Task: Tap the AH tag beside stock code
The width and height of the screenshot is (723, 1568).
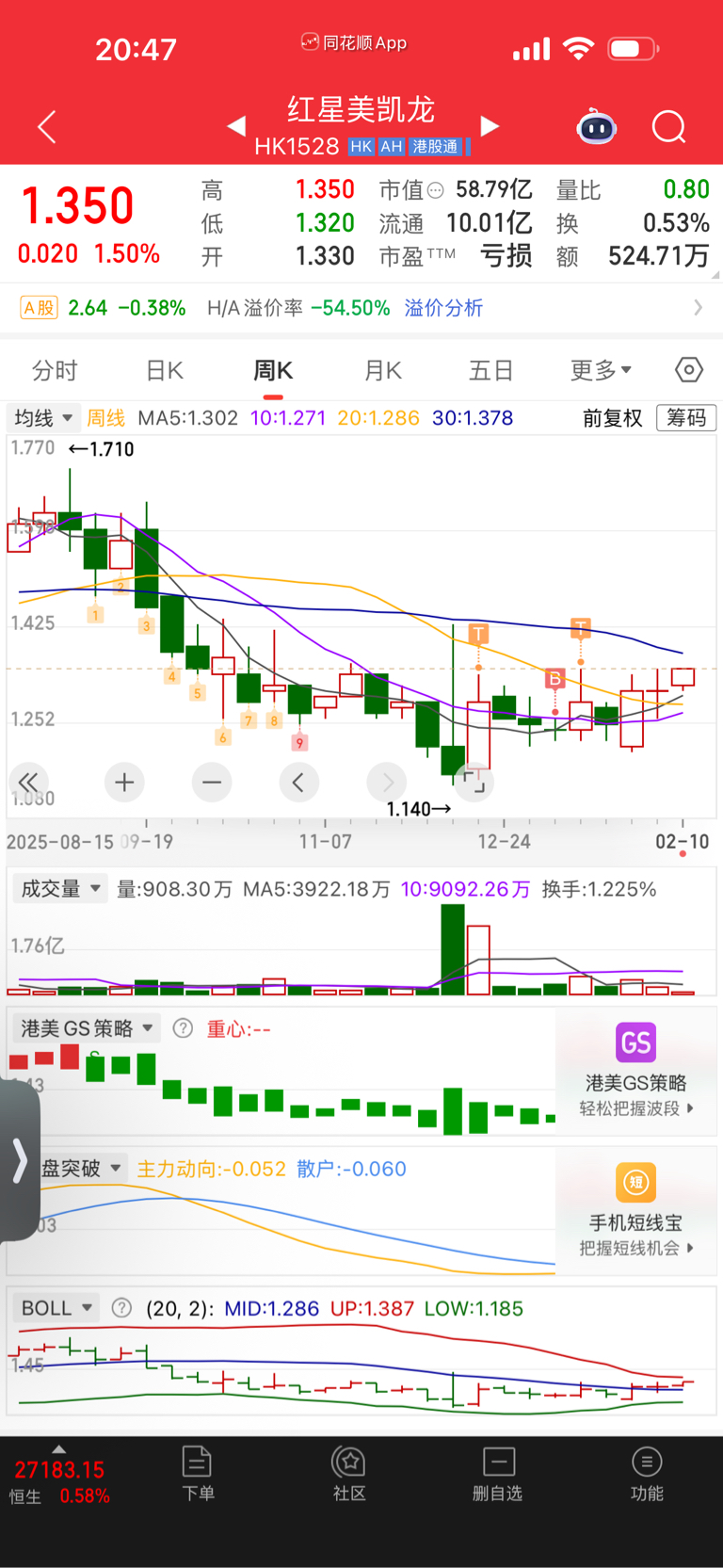Action: tap(392, 146)
